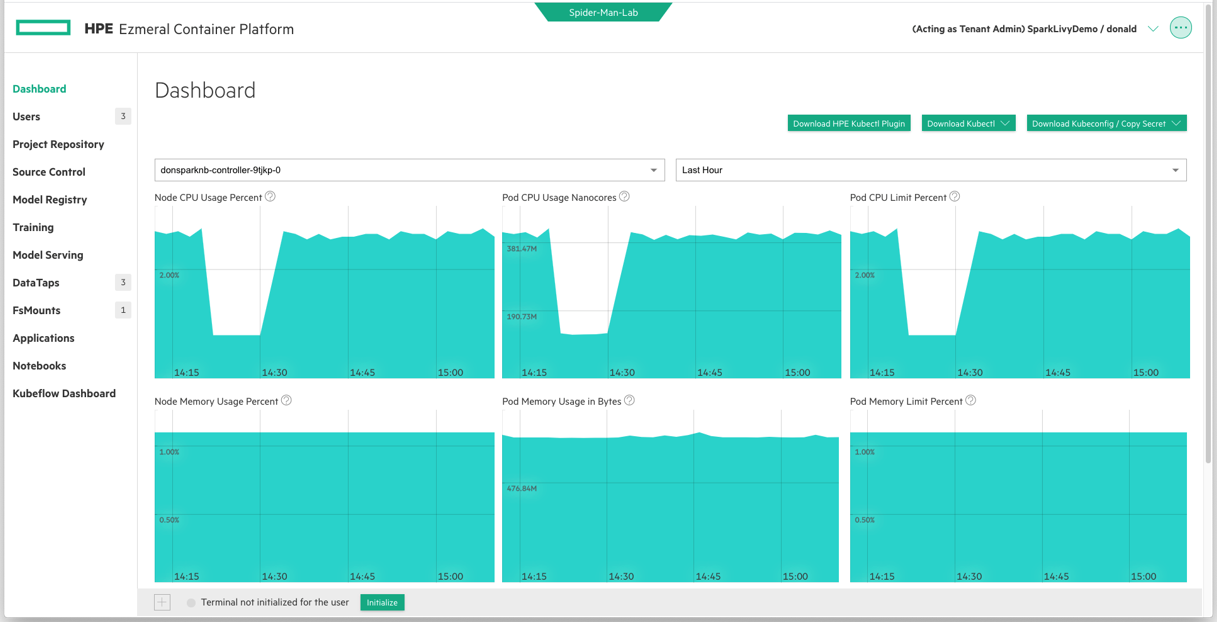Open the ellipsis user menu icon
This screenshot has width=1217, height=622.
1180,28
